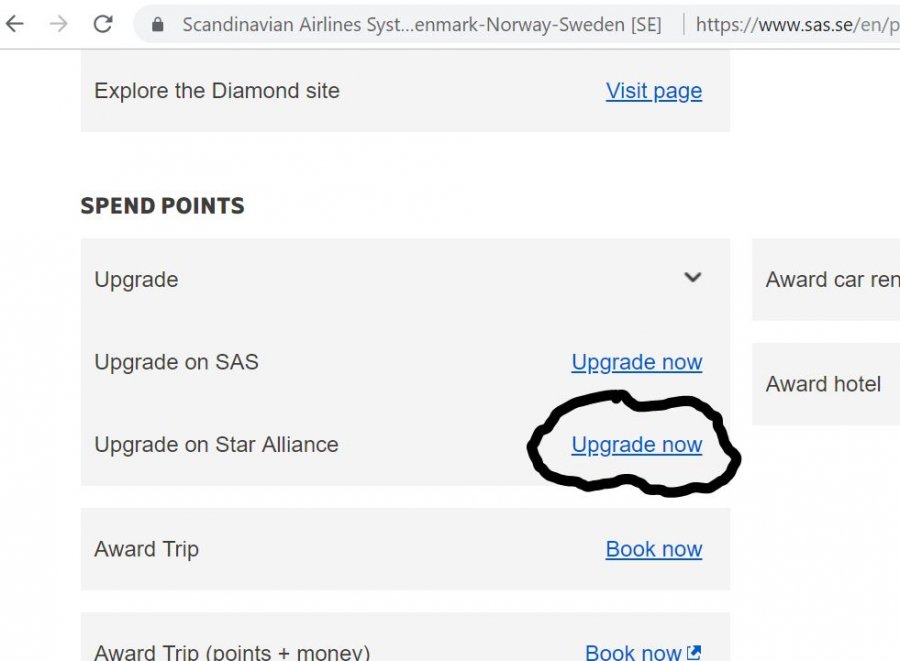The width and height of the screenshot is (900, 661).
Task: Focus the sas.se URL in address bar
Action: (x=796, y=25)
